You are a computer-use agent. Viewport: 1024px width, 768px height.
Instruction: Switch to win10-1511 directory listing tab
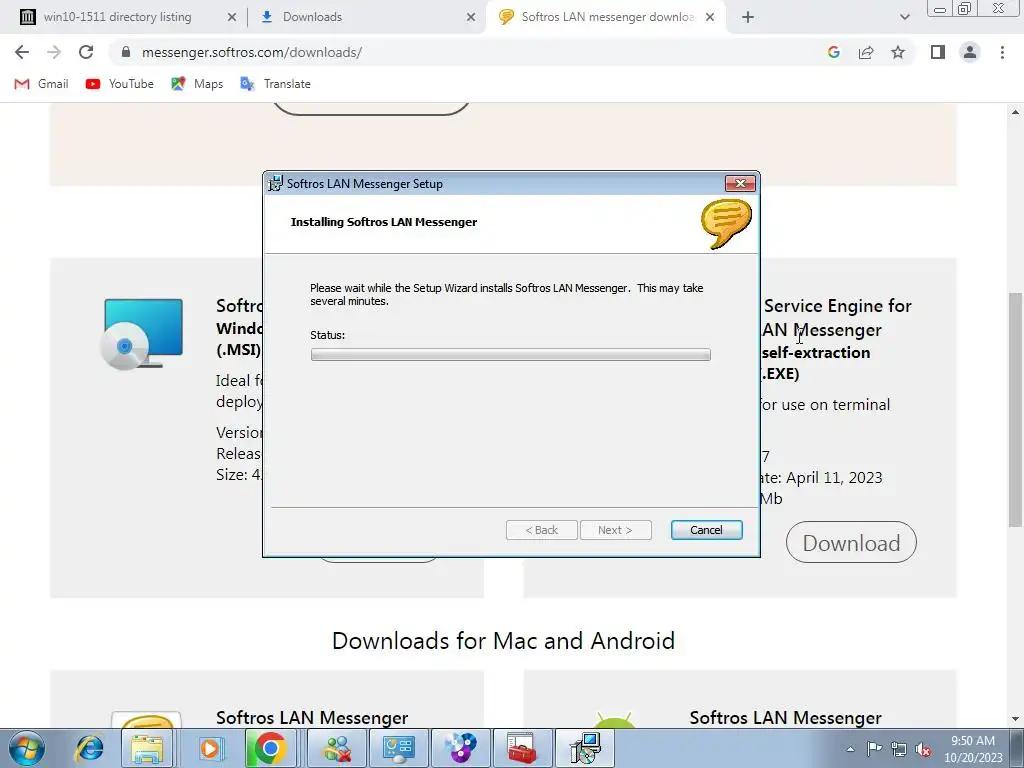(x=118, y=17)
